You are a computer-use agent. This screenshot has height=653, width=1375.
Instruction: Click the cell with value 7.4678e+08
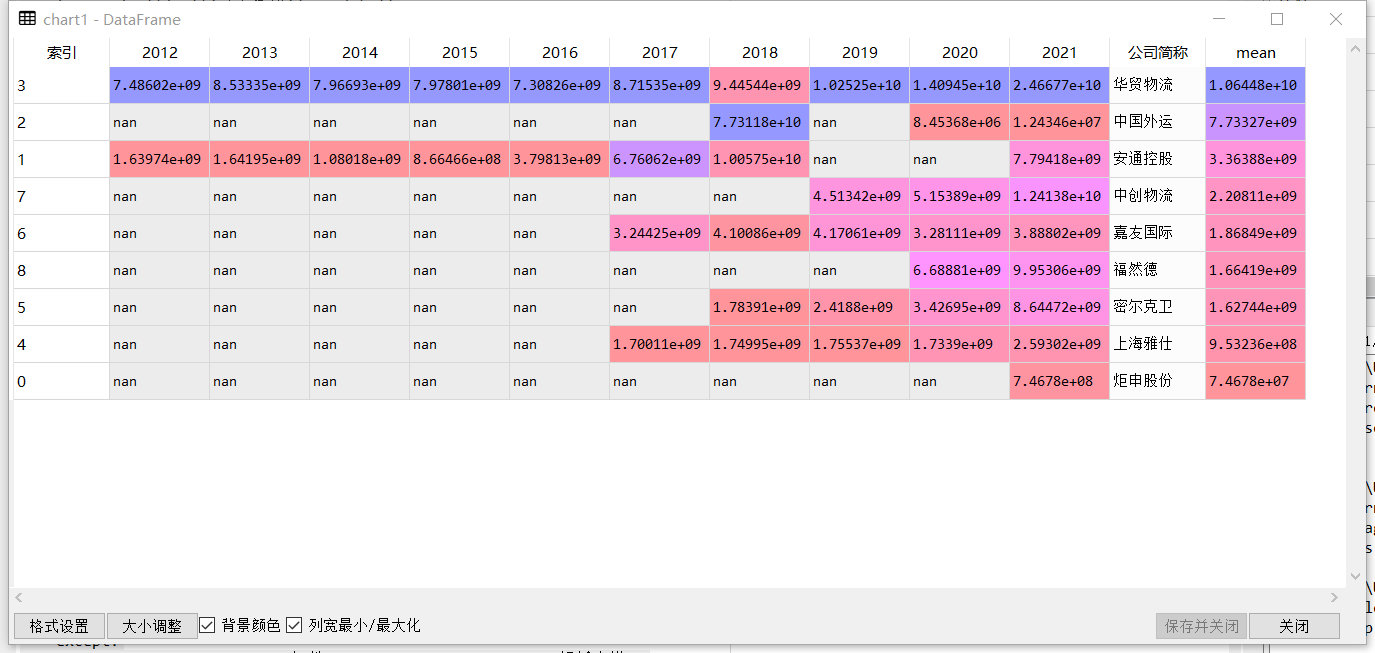click(1060, 381)
